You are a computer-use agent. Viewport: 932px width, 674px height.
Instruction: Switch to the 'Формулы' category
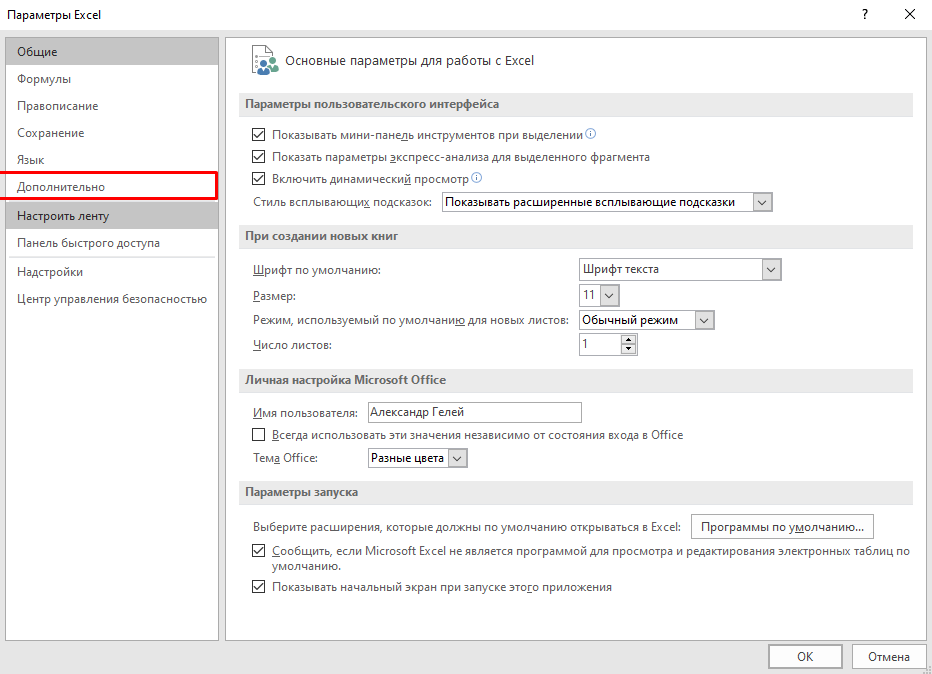click(x=44, y=79)
